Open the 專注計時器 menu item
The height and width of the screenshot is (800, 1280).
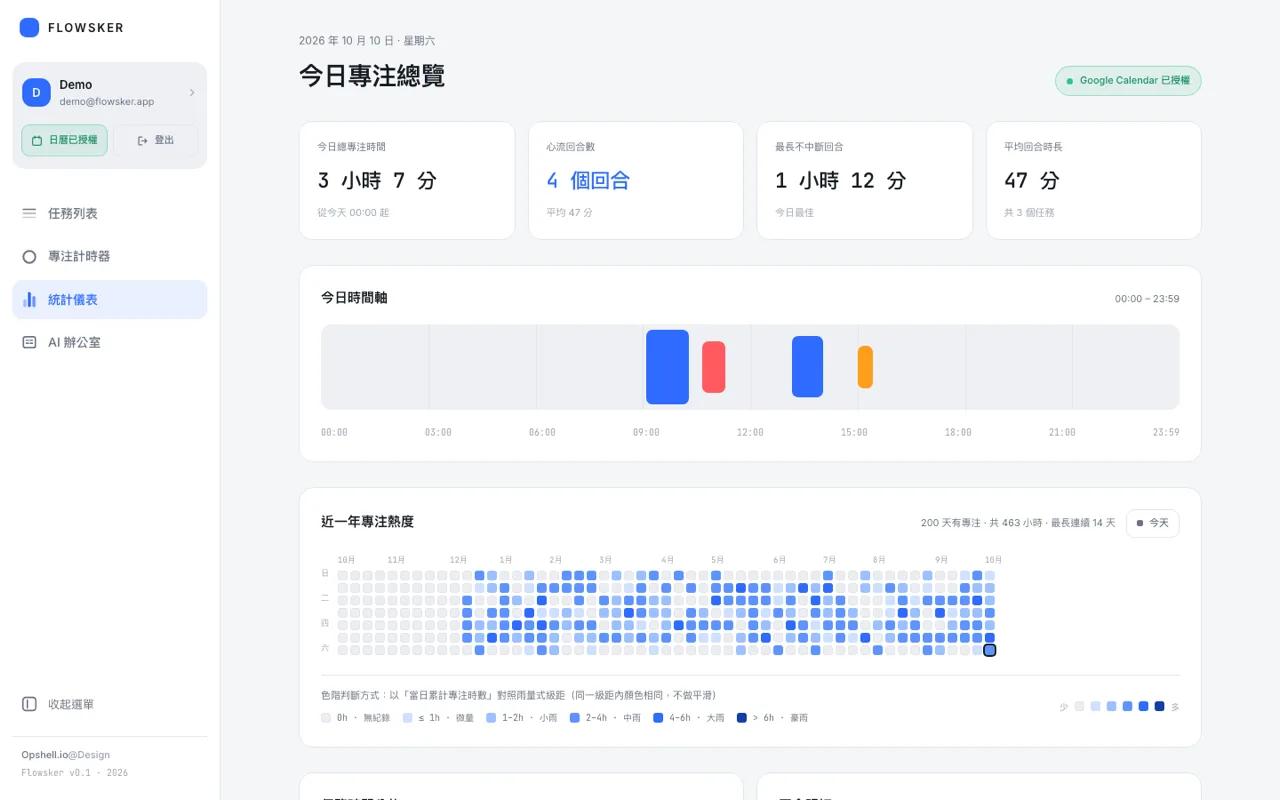coord(110,256)
